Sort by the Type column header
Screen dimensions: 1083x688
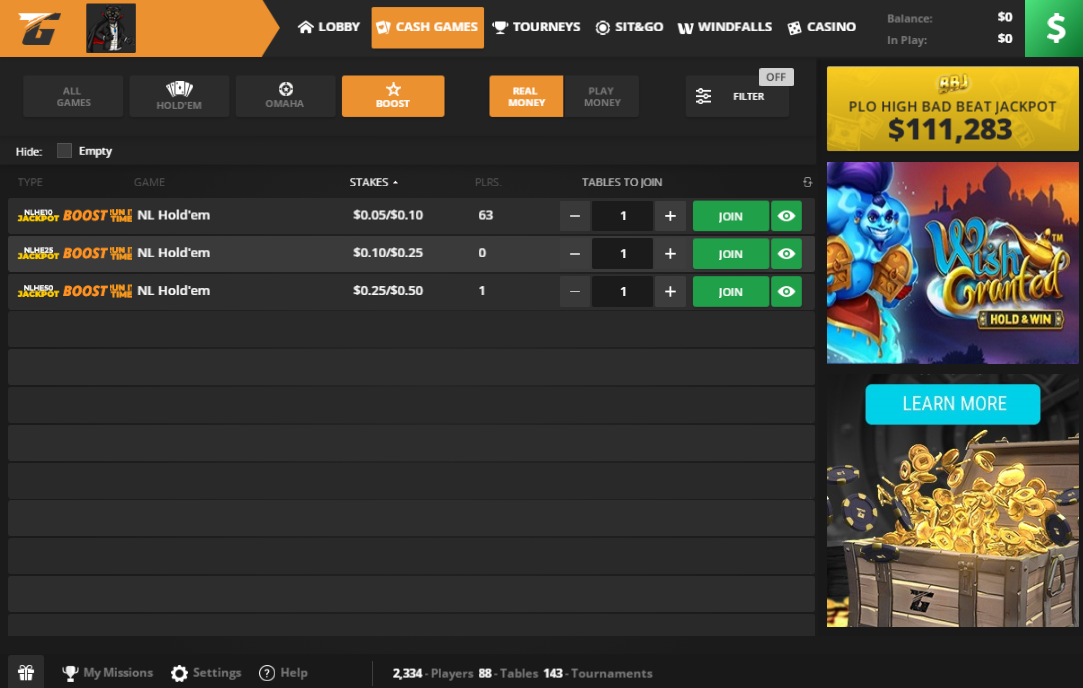pos(30,182)
